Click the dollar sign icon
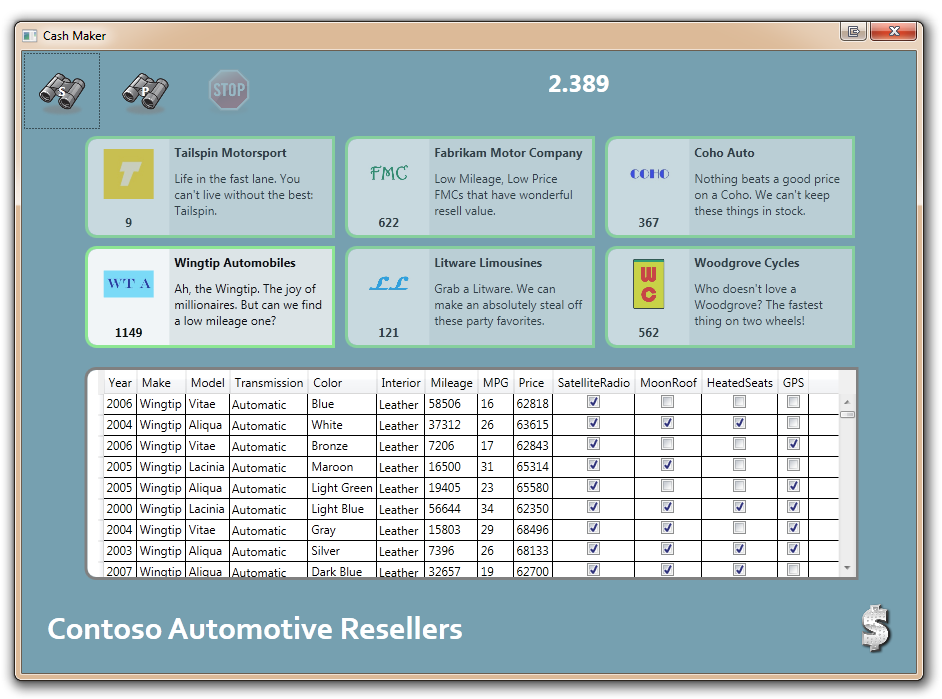This screenshot has width=942, height=699. 875,629
